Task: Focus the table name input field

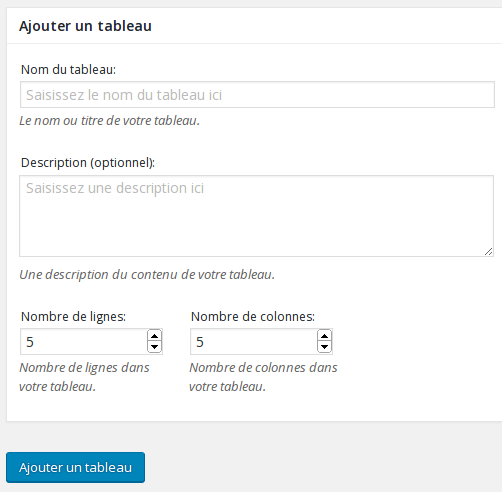Action: [x=257, y=95]
